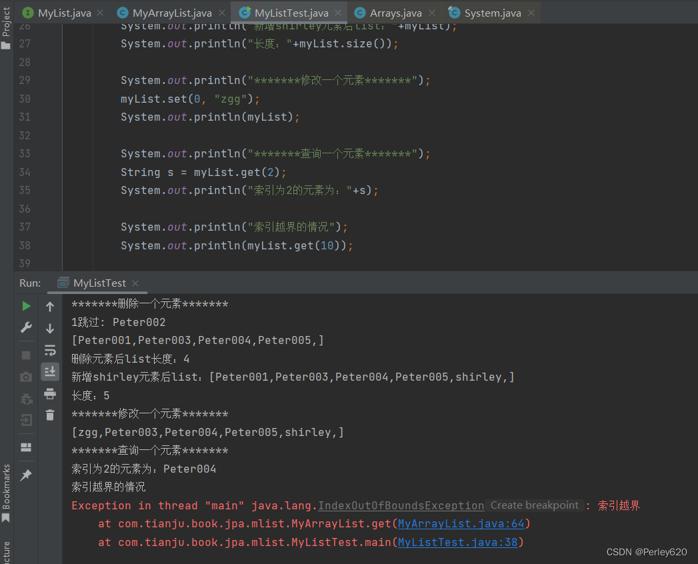Click console line starting '新增shirley元素后list'
This screenshot has height=564, width=698.
(293, 377)
